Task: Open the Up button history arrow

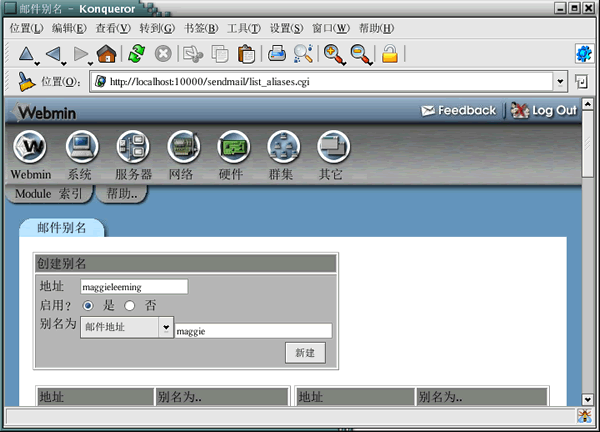Action: pos(37,64)
